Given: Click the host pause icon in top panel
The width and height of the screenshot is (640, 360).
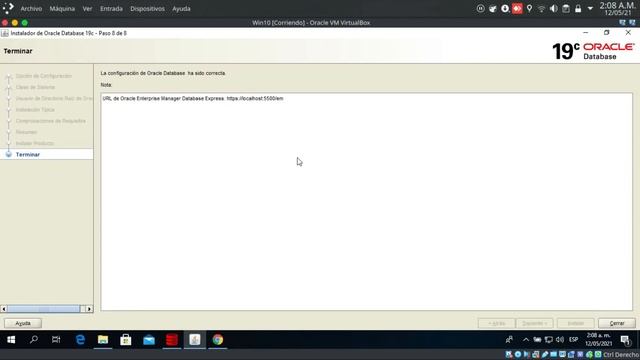Looking at the screenshot, I should [480, 9].
